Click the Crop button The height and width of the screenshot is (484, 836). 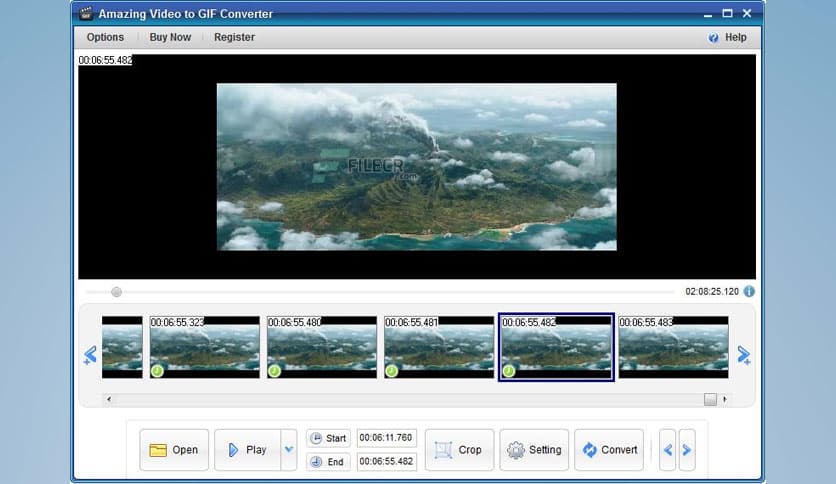click(x=460, y=450)
